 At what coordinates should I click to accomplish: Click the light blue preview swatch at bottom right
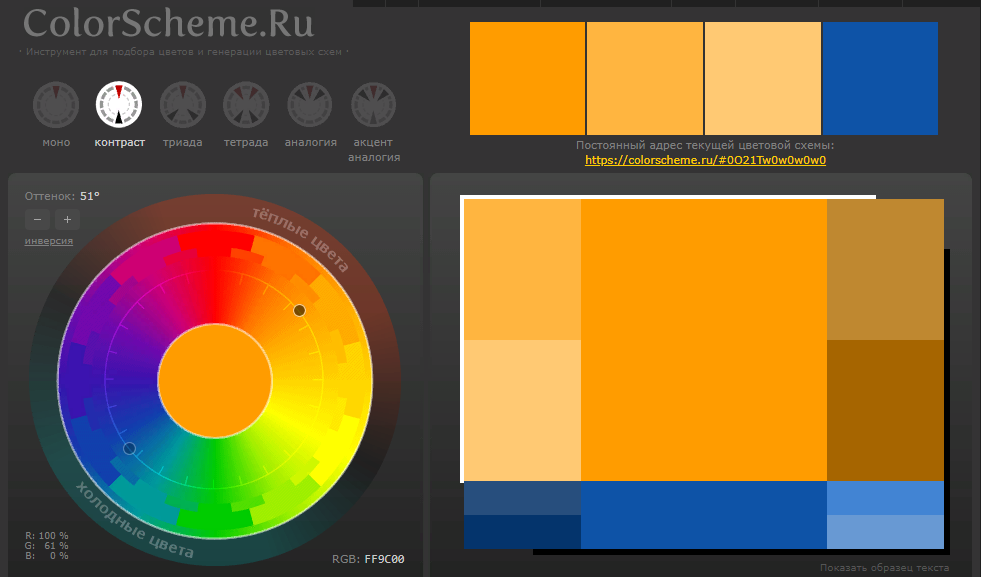885,532
